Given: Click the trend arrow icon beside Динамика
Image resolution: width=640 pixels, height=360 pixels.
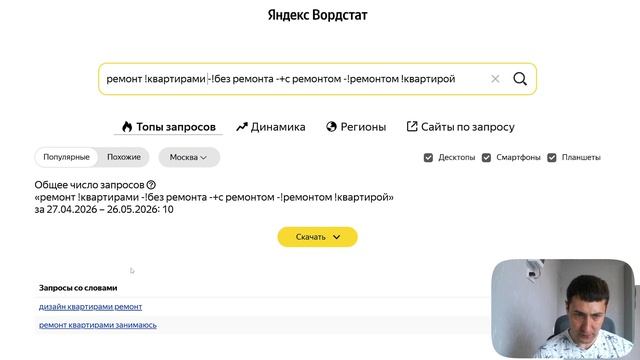Looking at the screenshot, I should [x=242, y=127].
